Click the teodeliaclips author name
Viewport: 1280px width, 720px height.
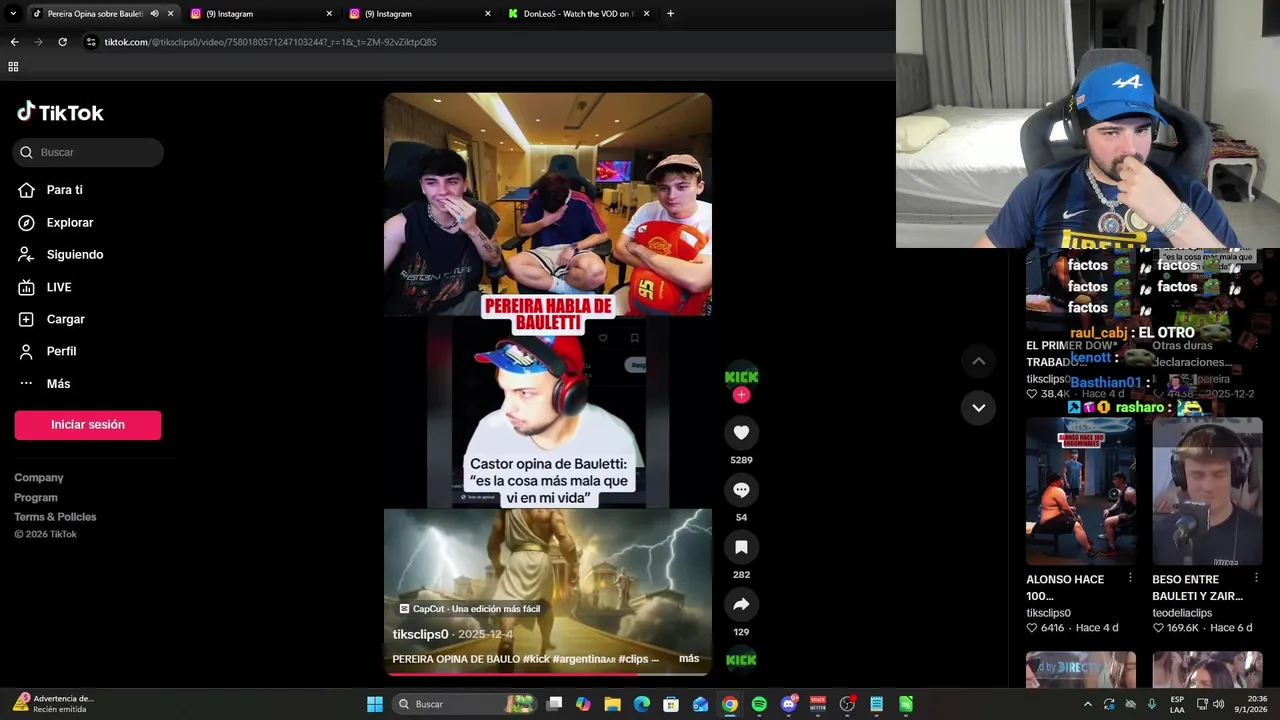(1182, 613)
